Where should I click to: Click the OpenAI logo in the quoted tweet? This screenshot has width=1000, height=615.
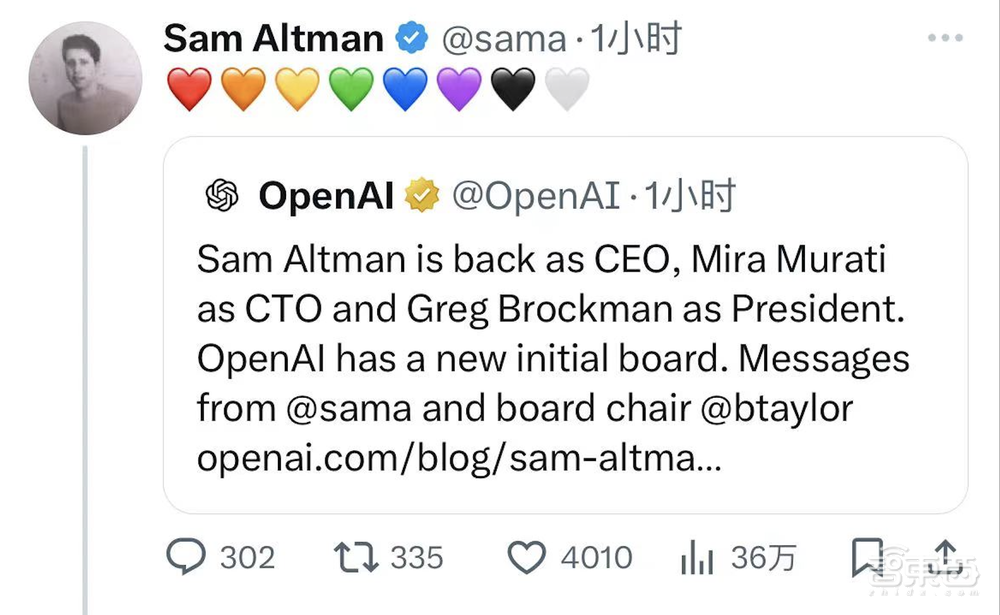coord(220,195)
